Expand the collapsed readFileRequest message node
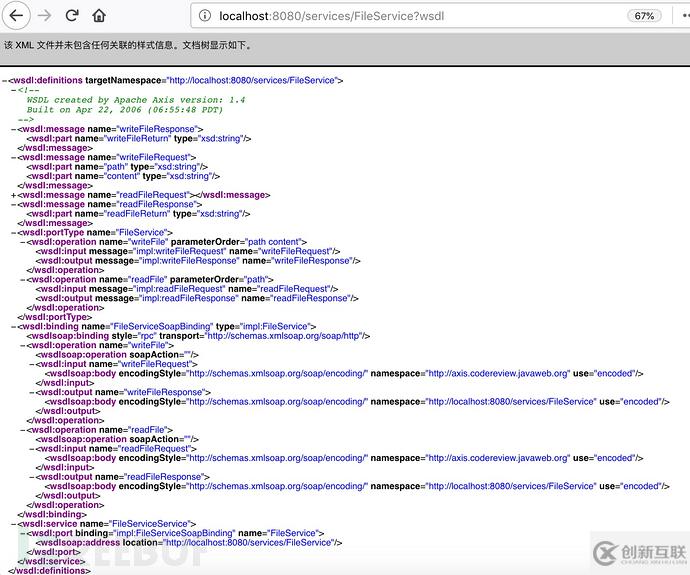 (13, 195)
